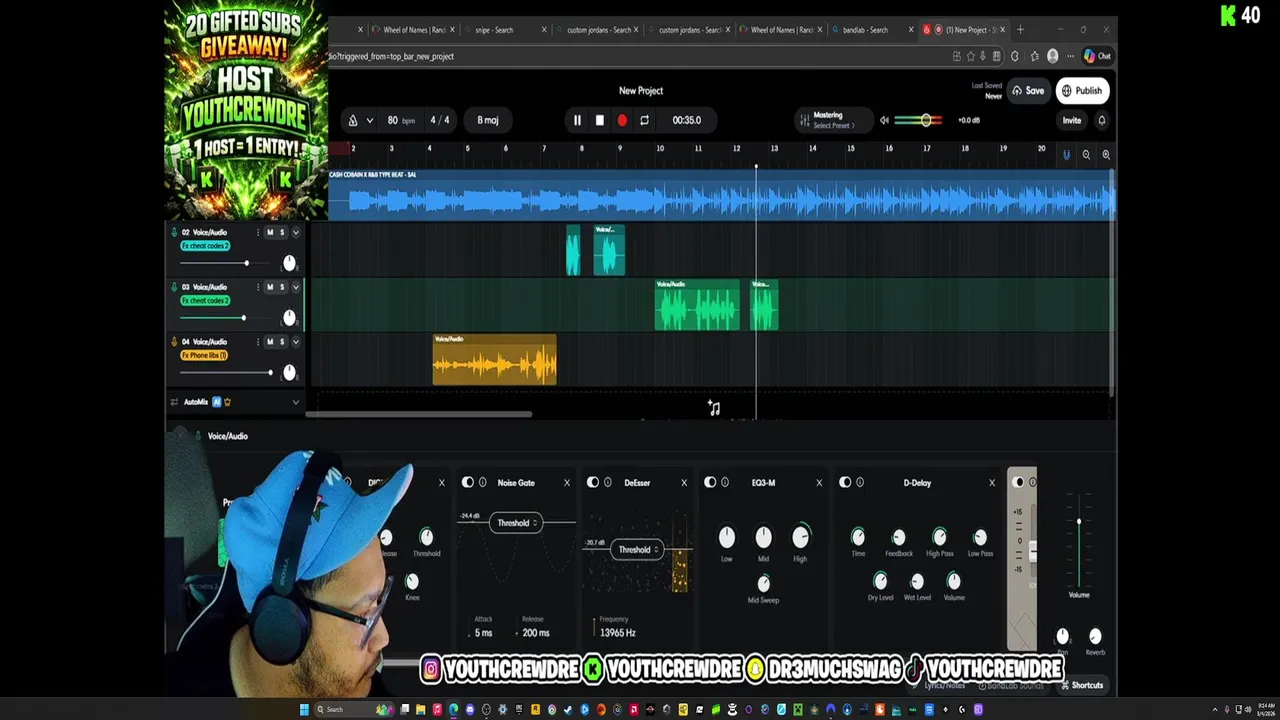This screenshot has width=1280, height=720.
Task: Pause playback
Action: [577, 120]
